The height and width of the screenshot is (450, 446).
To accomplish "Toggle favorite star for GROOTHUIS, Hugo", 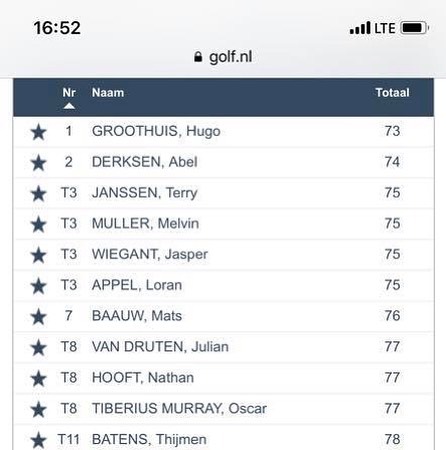I will pyautogui.click(x=38, y=132).
